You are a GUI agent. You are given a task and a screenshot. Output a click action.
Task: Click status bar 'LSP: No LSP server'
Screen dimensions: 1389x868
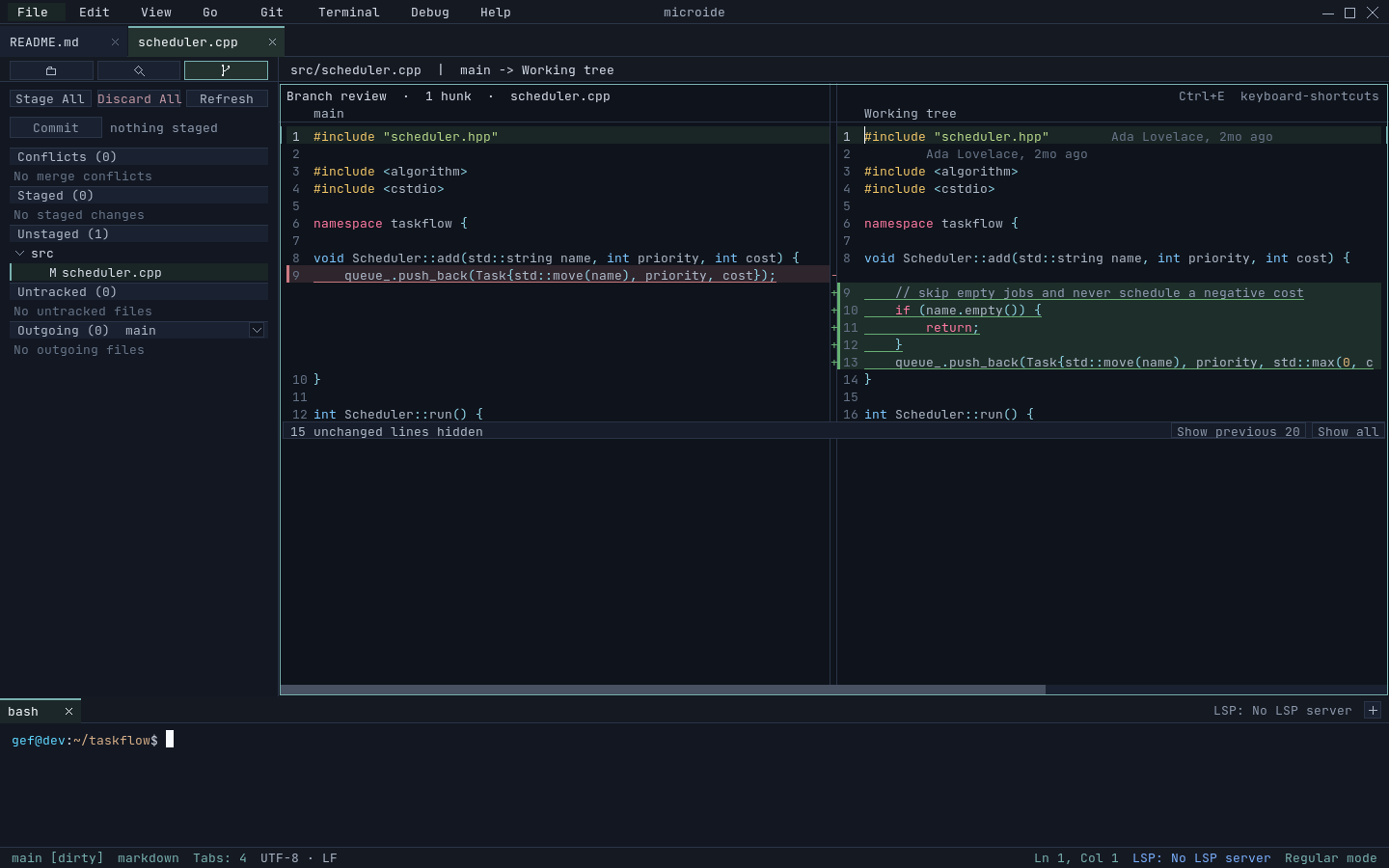click(x=1202, y=858)
